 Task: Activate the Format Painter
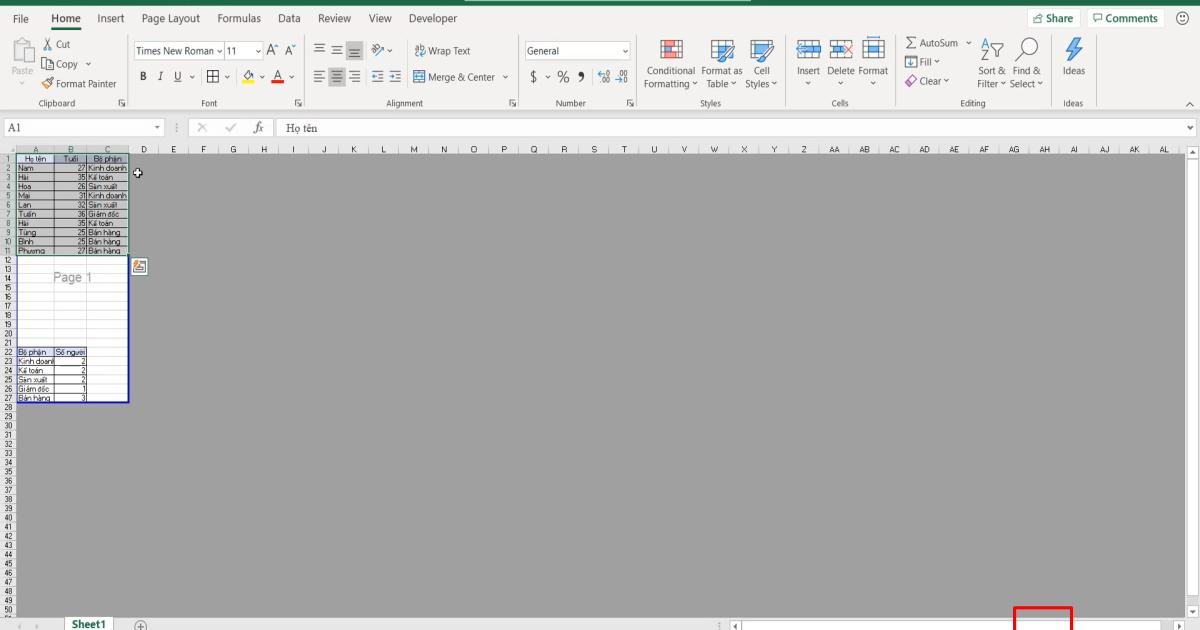80,83
